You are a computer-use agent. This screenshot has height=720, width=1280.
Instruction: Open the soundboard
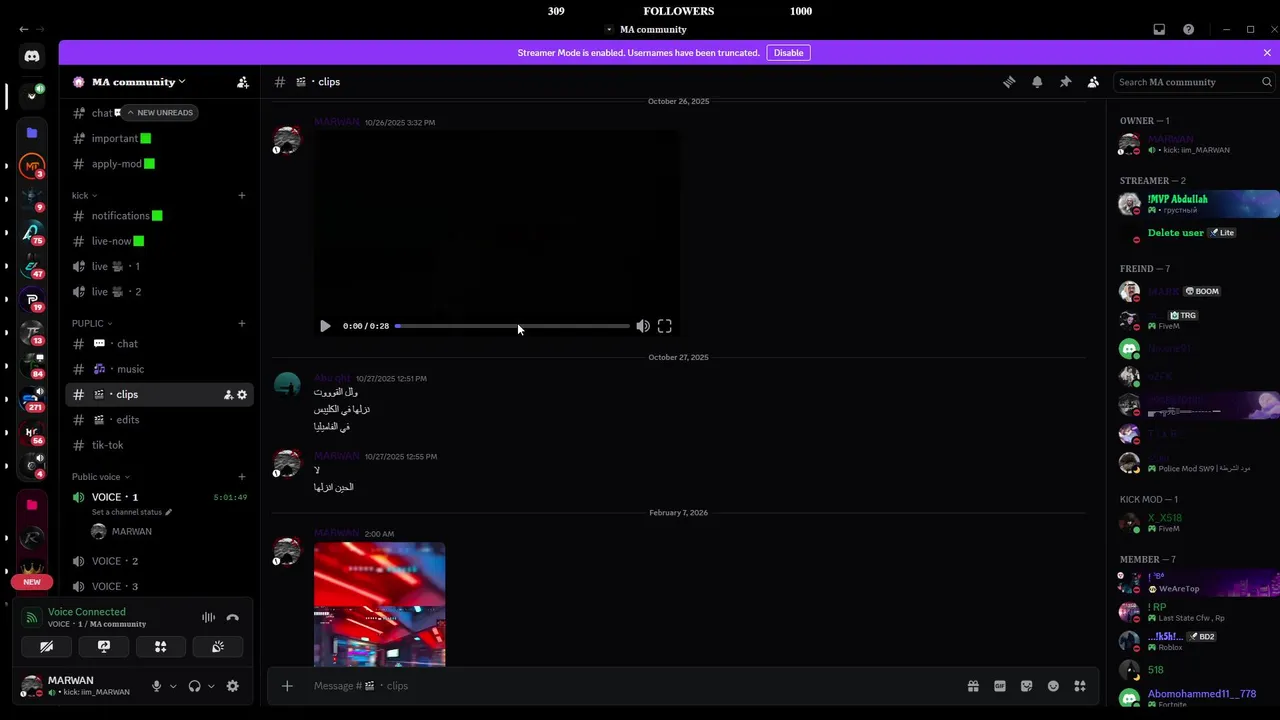(217, 647)
